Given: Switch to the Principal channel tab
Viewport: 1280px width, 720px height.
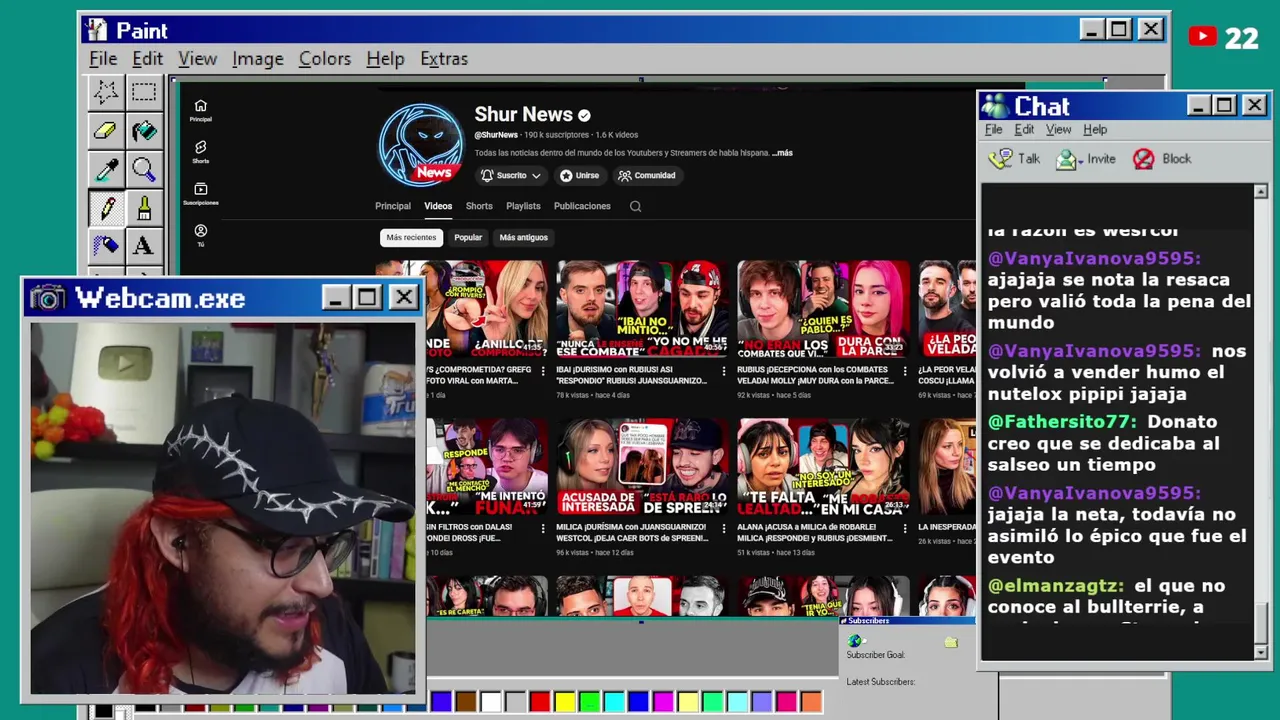Looking at the screenshot, I should click(x=393, y=206).
